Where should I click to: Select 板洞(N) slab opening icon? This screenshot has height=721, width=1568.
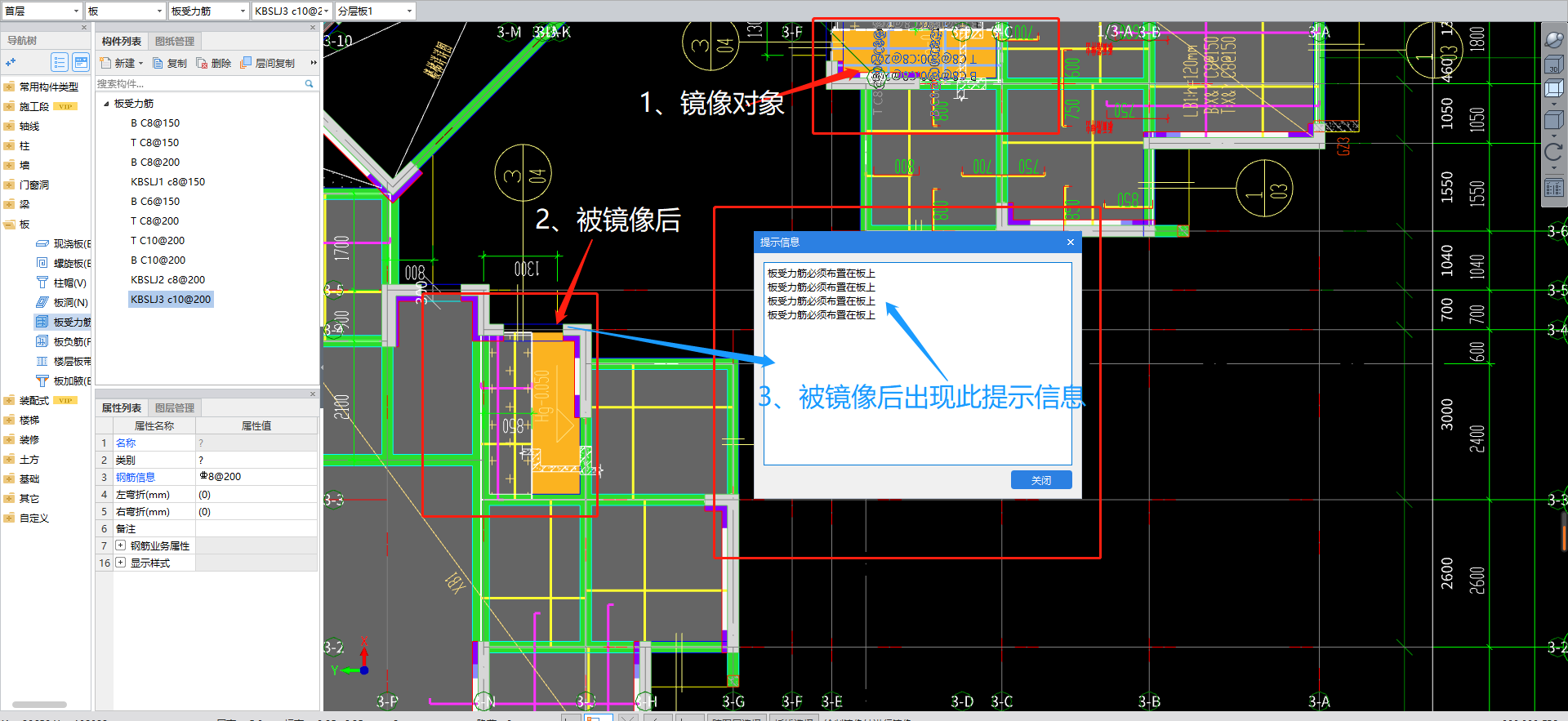pos(42,302)
